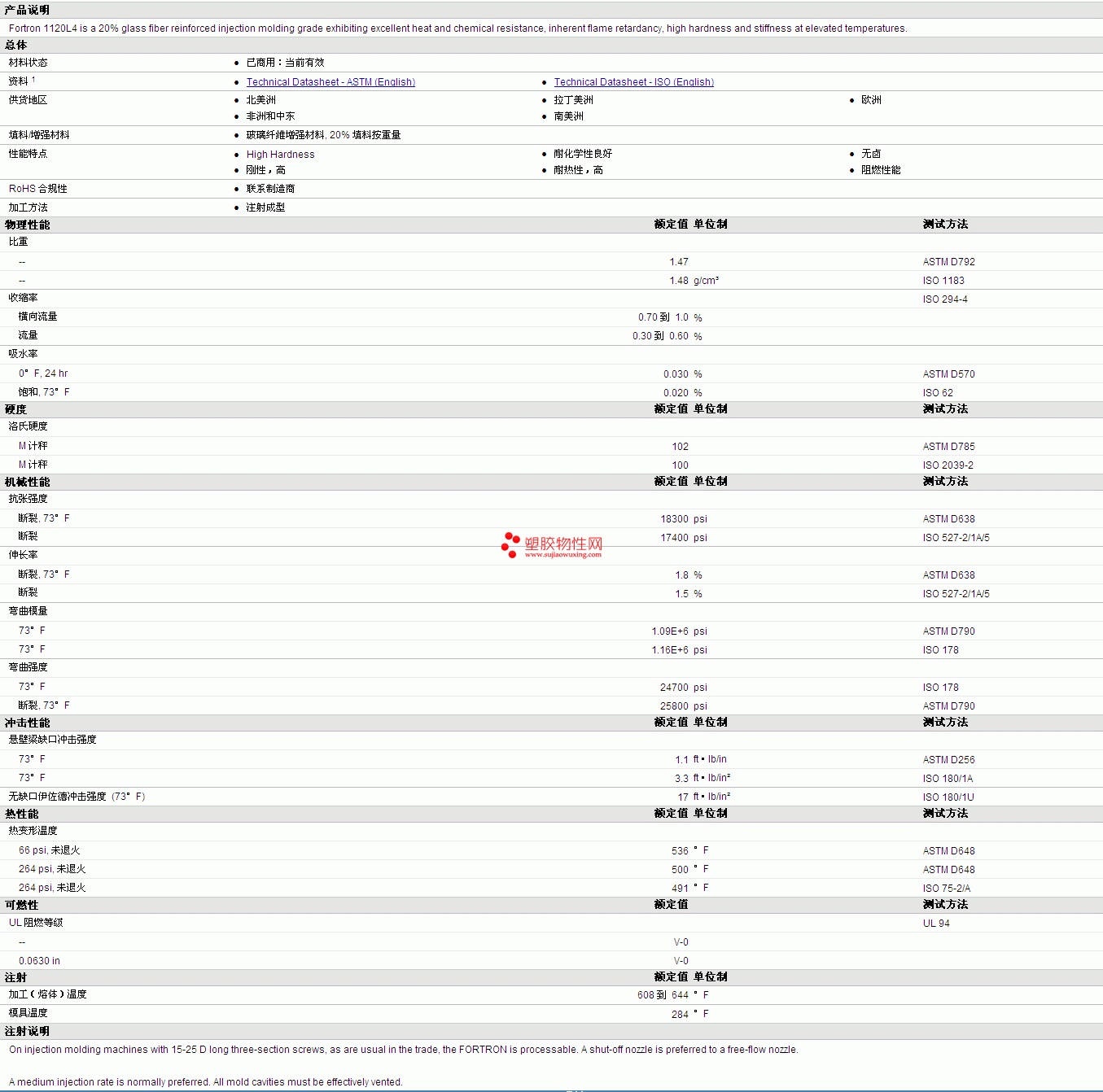Select the 0.0630 in flame rating row
The image size is (1103, 1092).
551,961
